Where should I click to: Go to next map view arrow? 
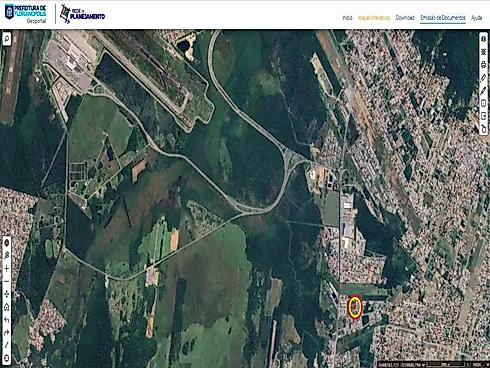tap(6, 333)
